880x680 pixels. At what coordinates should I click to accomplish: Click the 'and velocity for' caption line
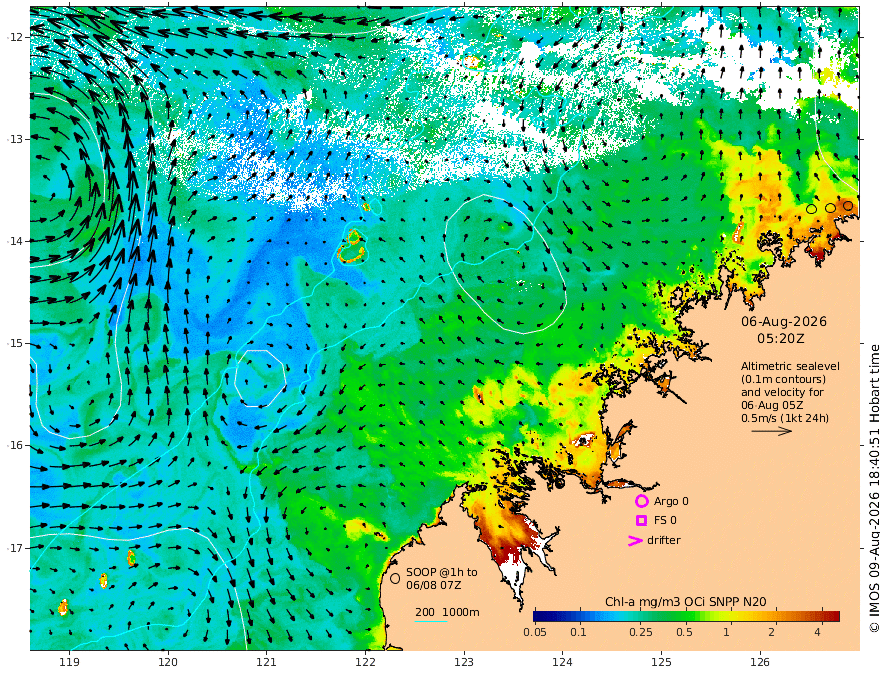point(782,392)
